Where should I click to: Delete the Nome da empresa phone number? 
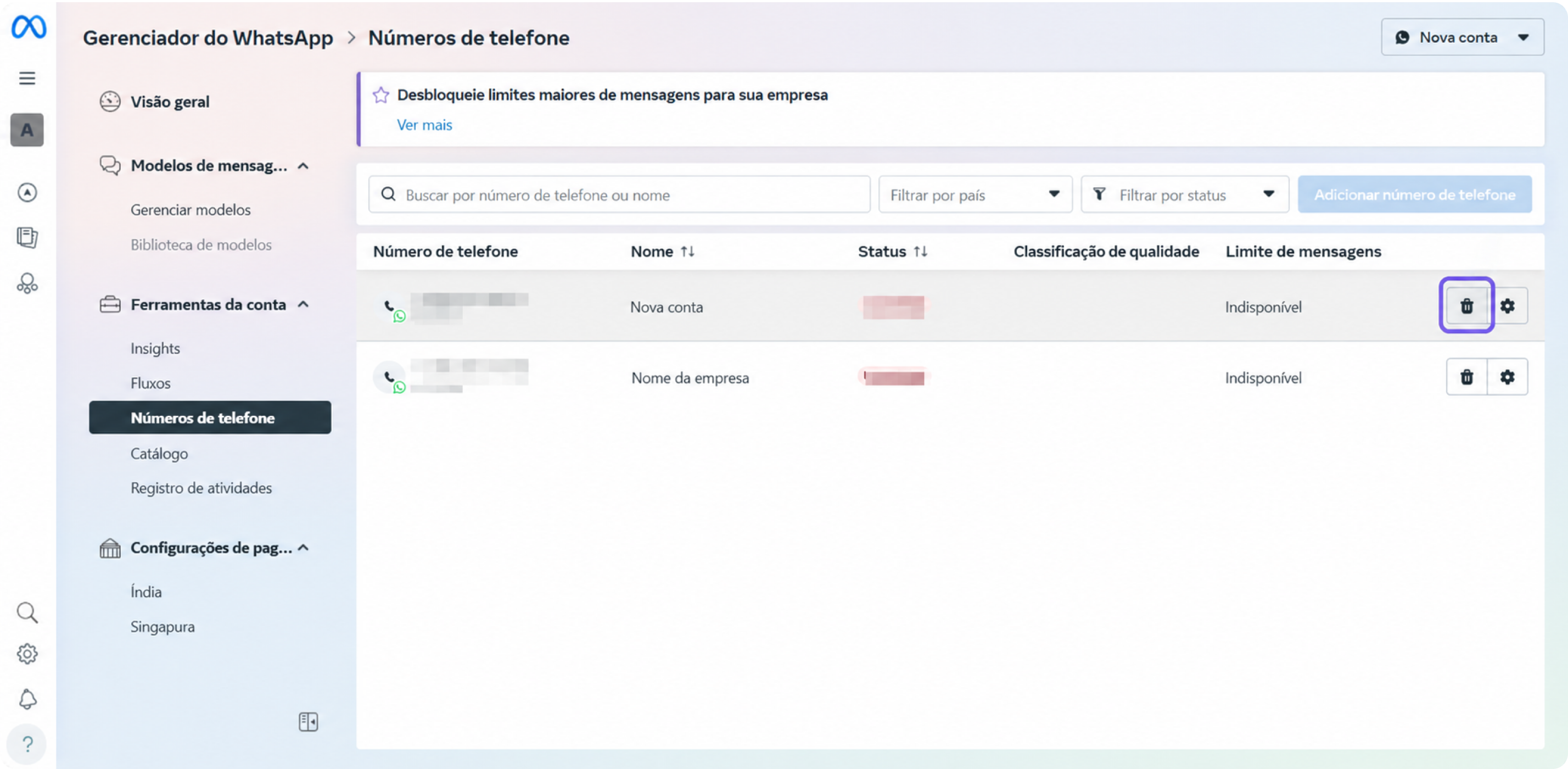[x=1466, y=377]
